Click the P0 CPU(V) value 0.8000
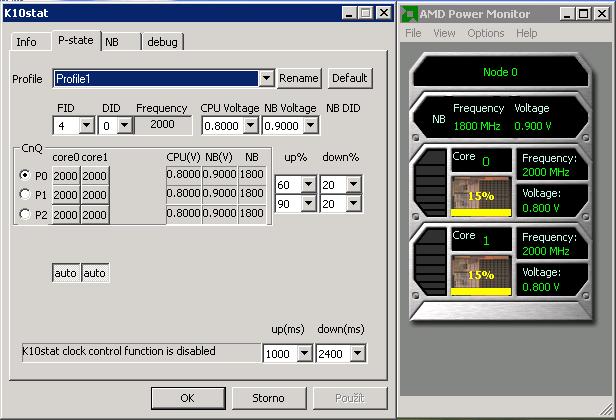Viewport: 616px width, 420px height. (183, 174)
